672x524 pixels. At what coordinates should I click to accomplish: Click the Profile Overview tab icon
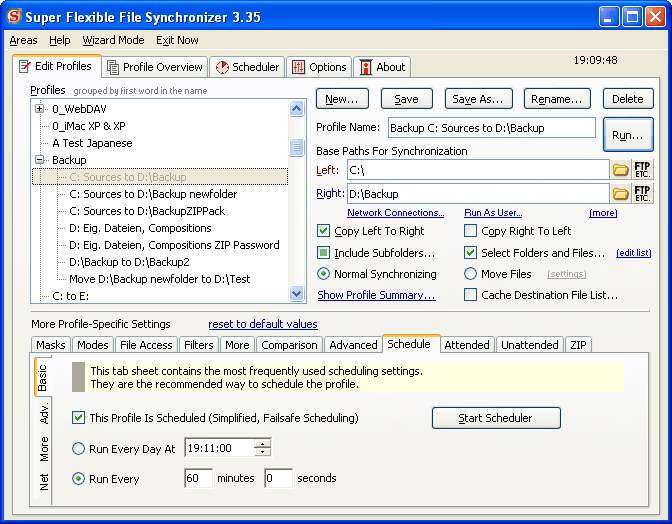[113, 67]
